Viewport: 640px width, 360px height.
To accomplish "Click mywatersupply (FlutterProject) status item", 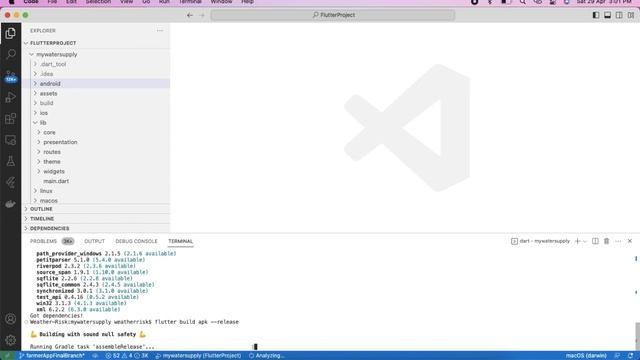I will 198,356.
